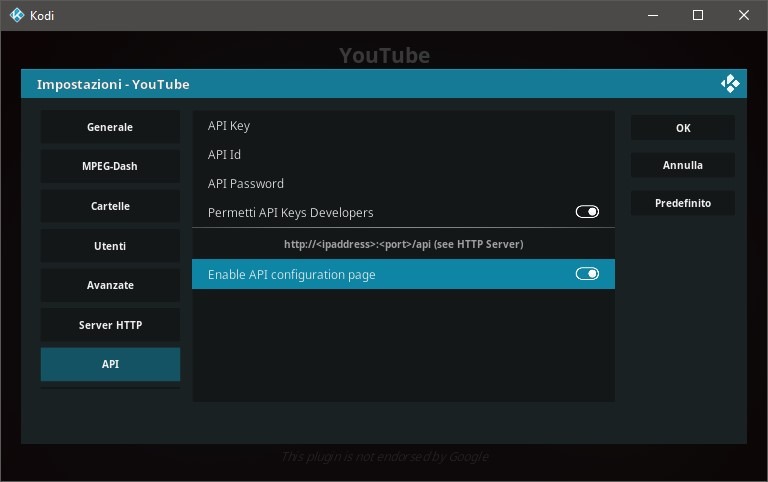Click the http://<ipaddress>:<port>/api info text
768x482 pixels.
(x=404, y=244)
